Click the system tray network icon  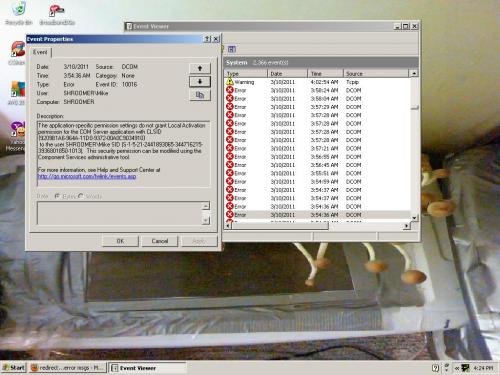point(465,368)
